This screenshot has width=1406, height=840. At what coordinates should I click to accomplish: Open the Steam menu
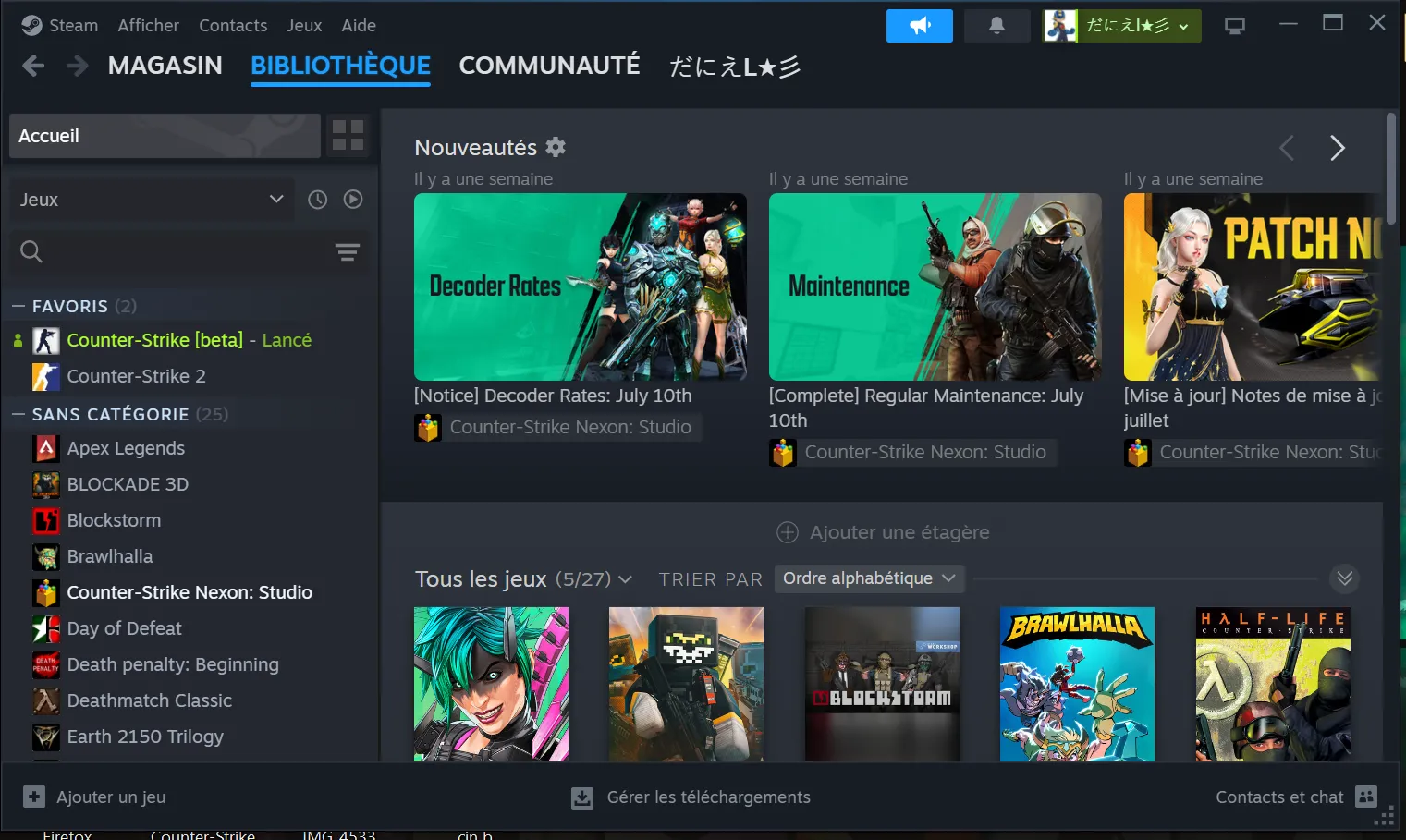(x=73, y=26)
